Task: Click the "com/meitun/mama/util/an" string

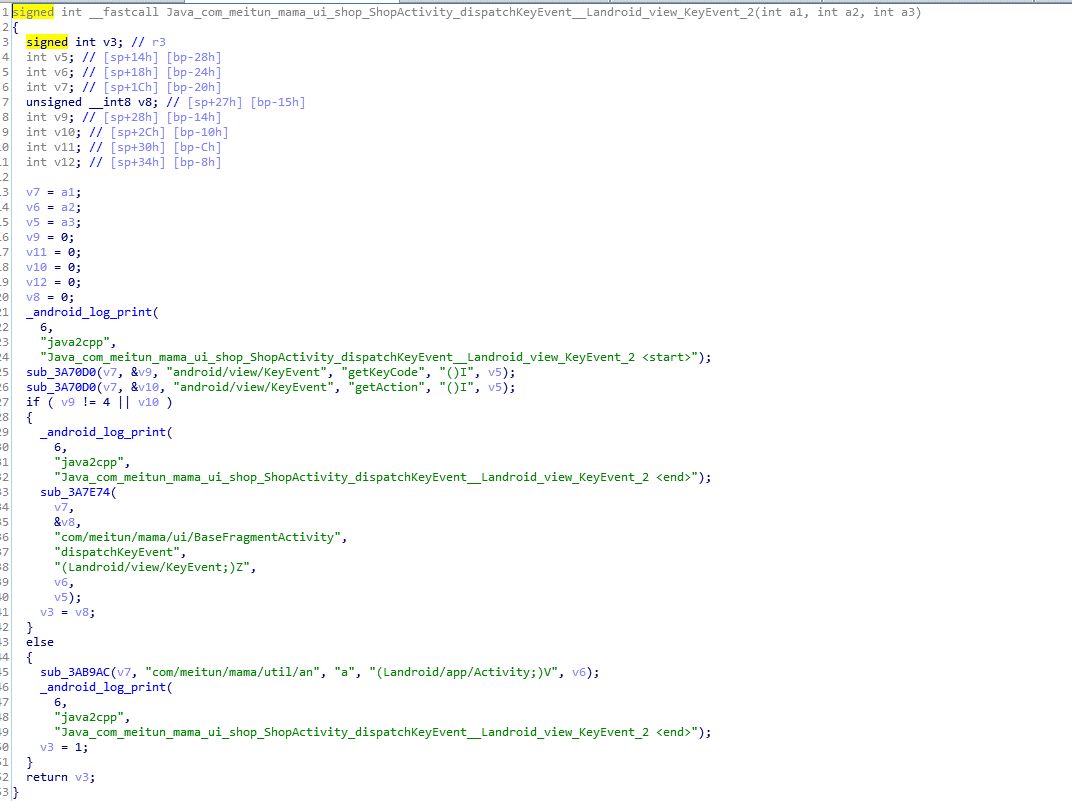Action: pyautogui.click(x=232, y=673)
